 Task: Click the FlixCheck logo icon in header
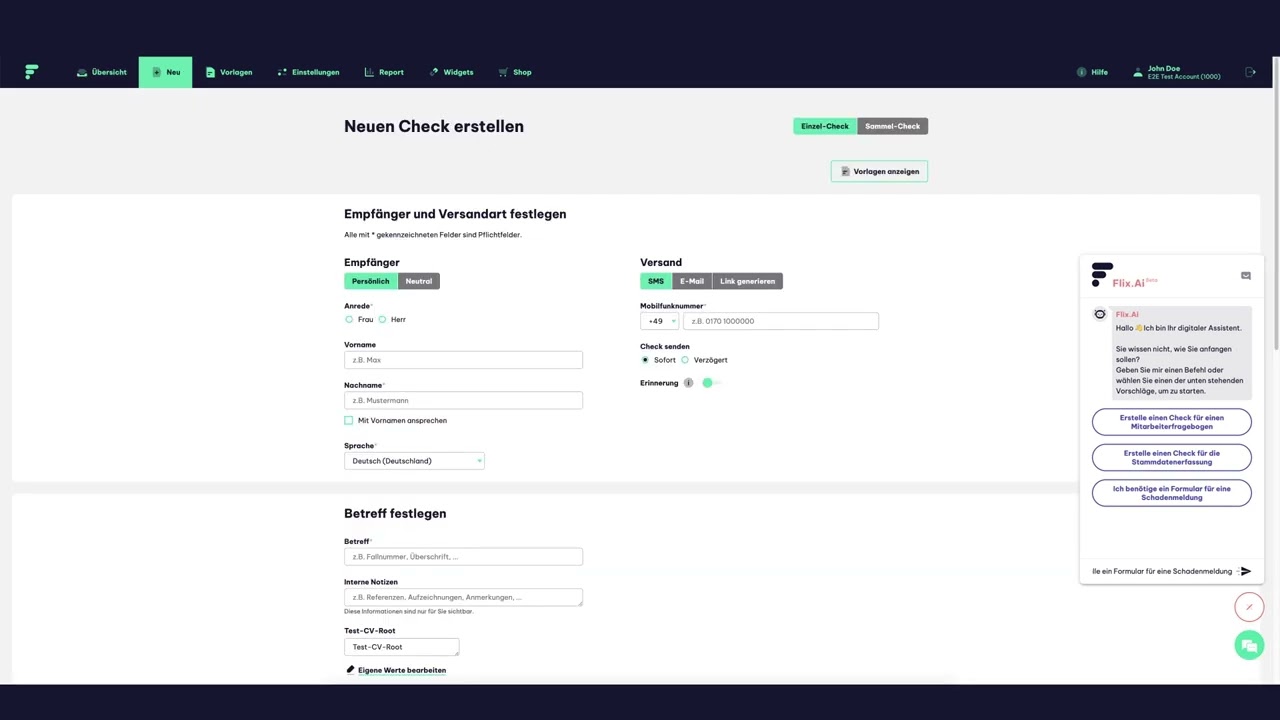(31, 72)
